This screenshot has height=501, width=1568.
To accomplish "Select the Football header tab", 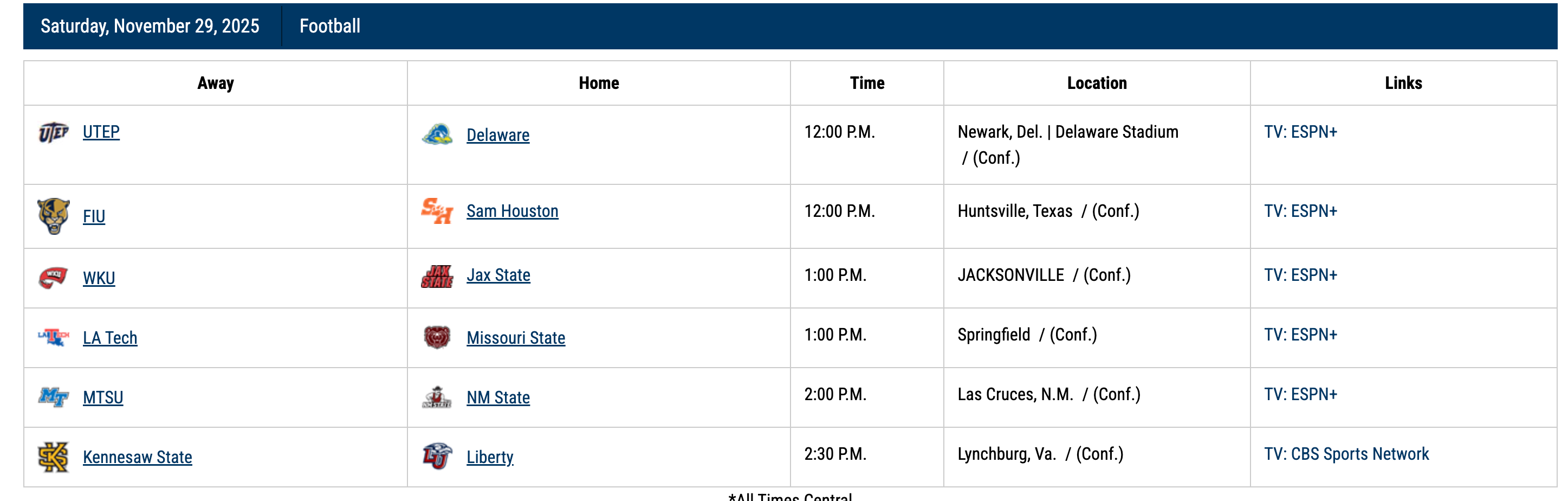I will pos(330,26).
